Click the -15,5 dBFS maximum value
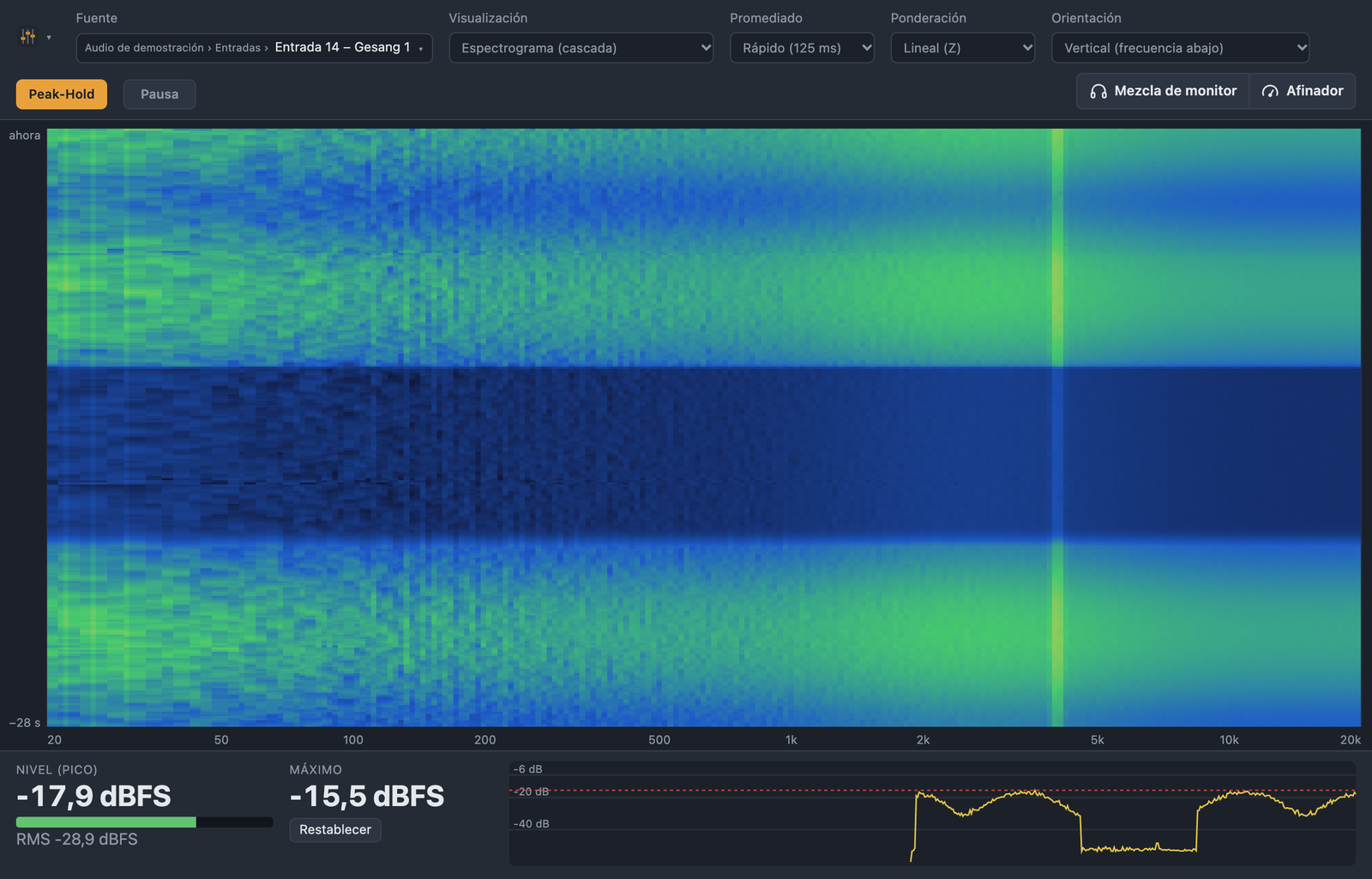Image resolution: width=1372 pixels, height=879 pixels. coord(367,796)
